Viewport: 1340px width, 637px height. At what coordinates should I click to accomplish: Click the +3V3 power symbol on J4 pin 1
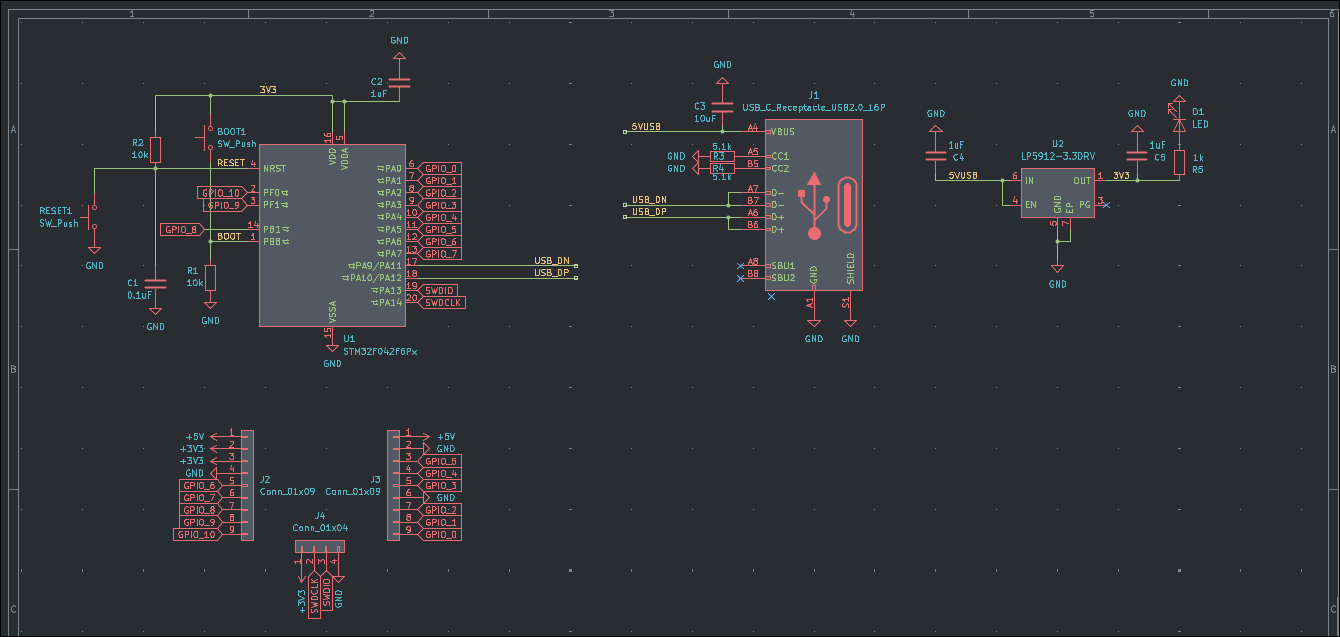click(x=301, y=596)
